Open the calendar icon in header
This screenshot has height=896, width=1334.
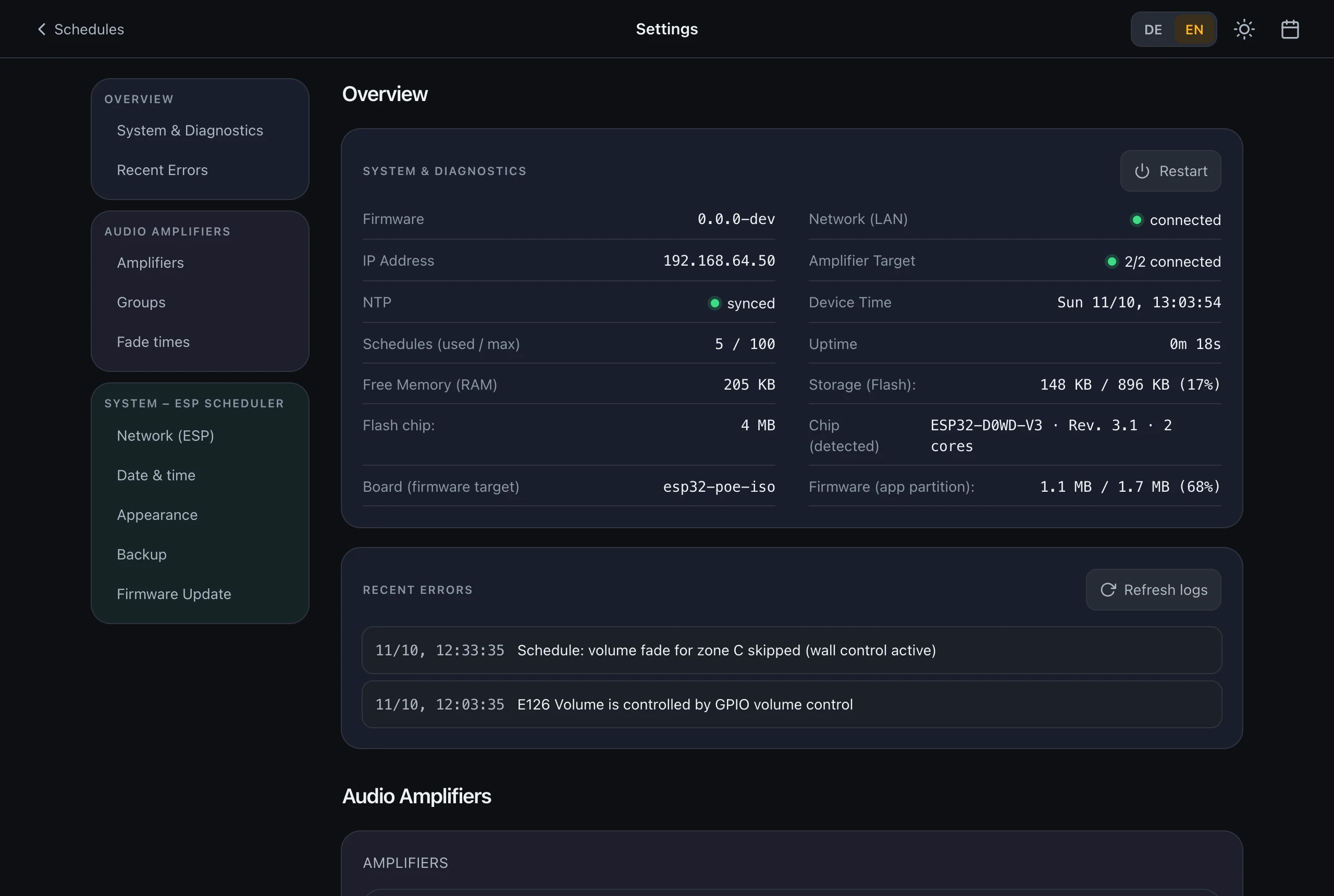pyautogui.click(x=1290, y=29)
